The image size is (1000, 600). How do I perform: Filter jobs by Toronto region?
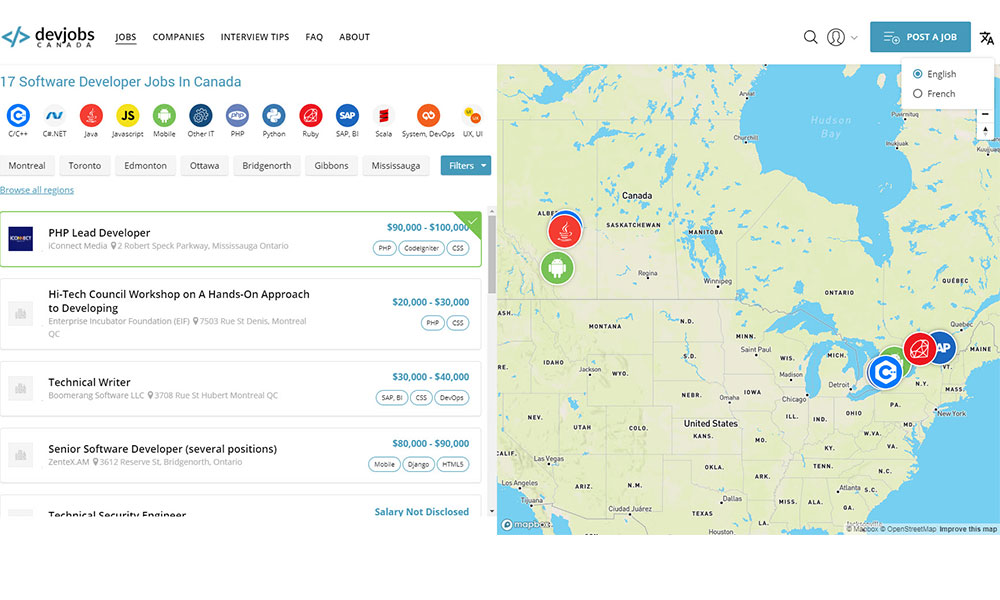click(x=85, y=166)
